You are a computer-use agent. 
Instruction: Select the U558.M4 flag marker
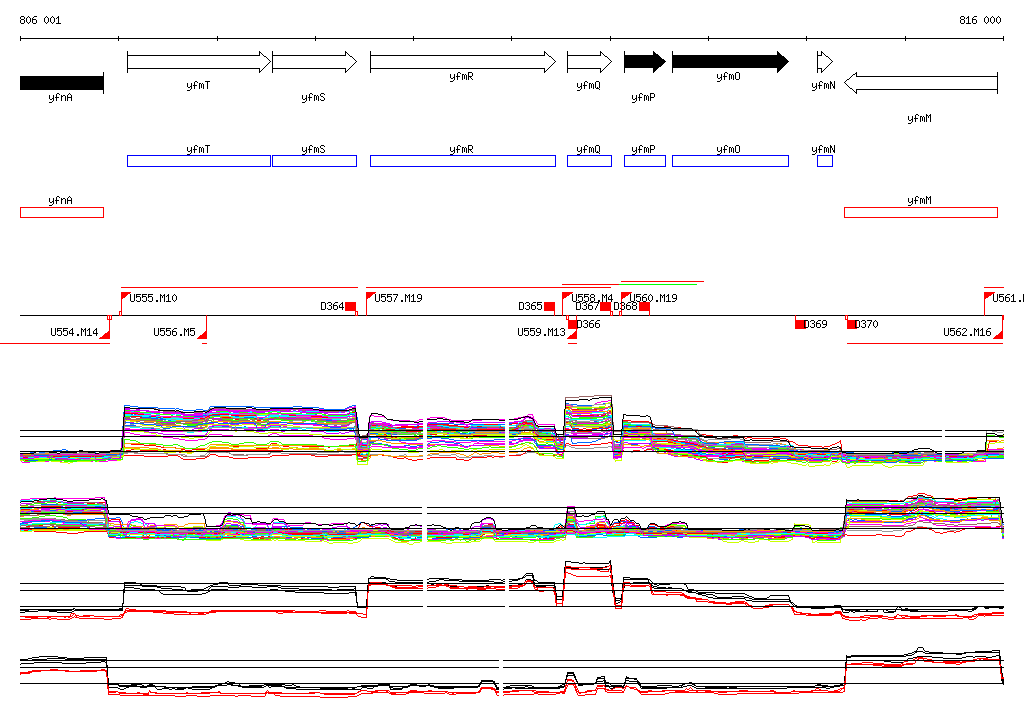(567, 297)
